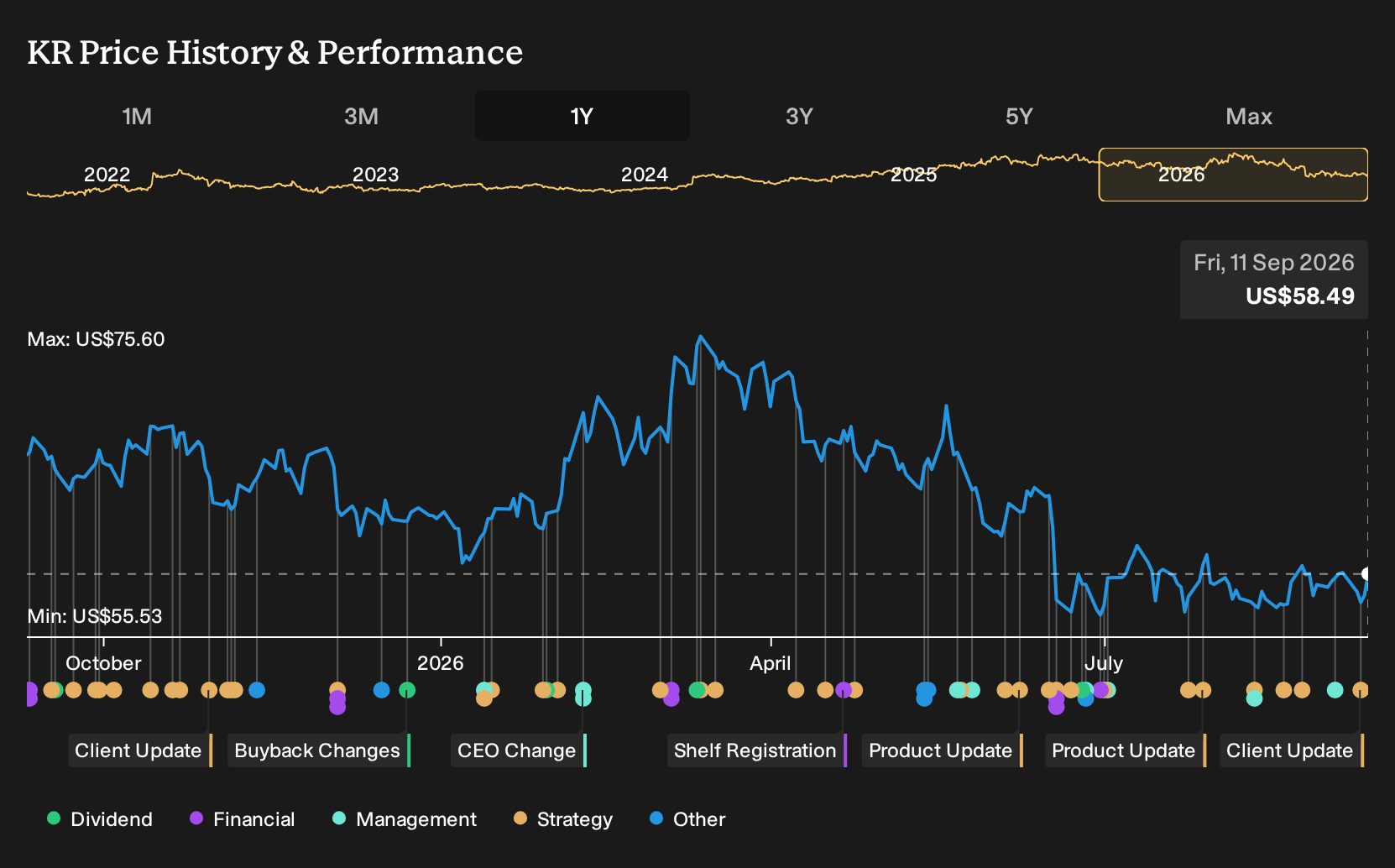Open the CEO Change event label
The width and height of the screenshot is (1395, 868).
tap(519, 750)
